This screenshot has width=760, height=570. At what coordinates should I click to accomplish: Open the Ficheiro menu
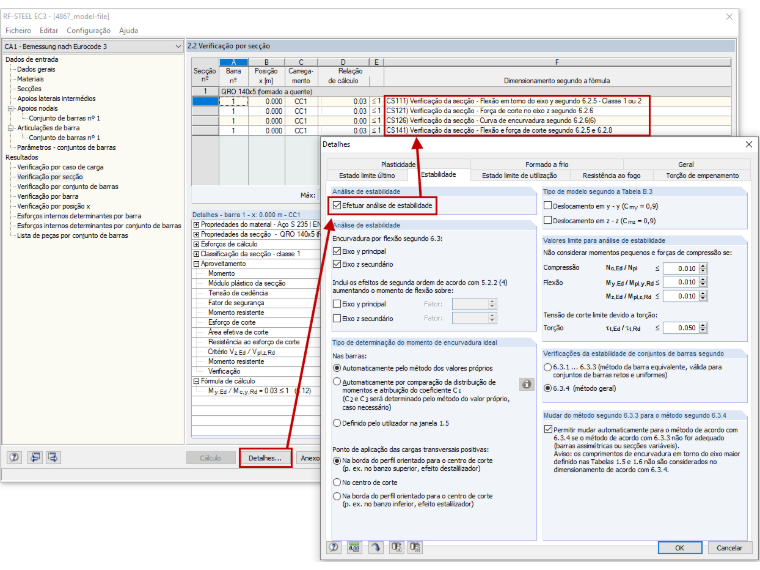18,31
